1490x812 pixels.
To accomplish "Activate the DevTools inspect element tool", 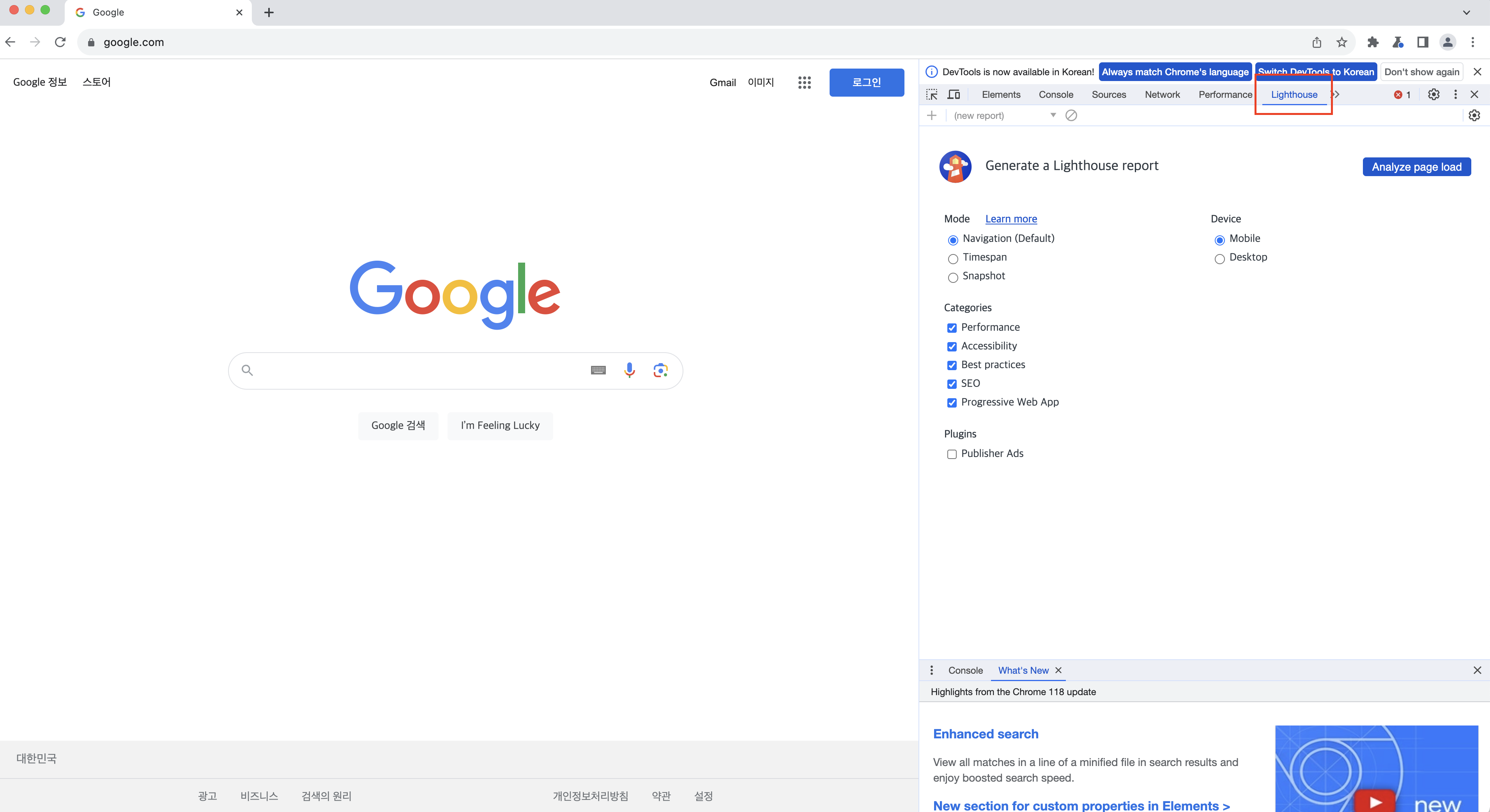I will (x=931, y=94).
